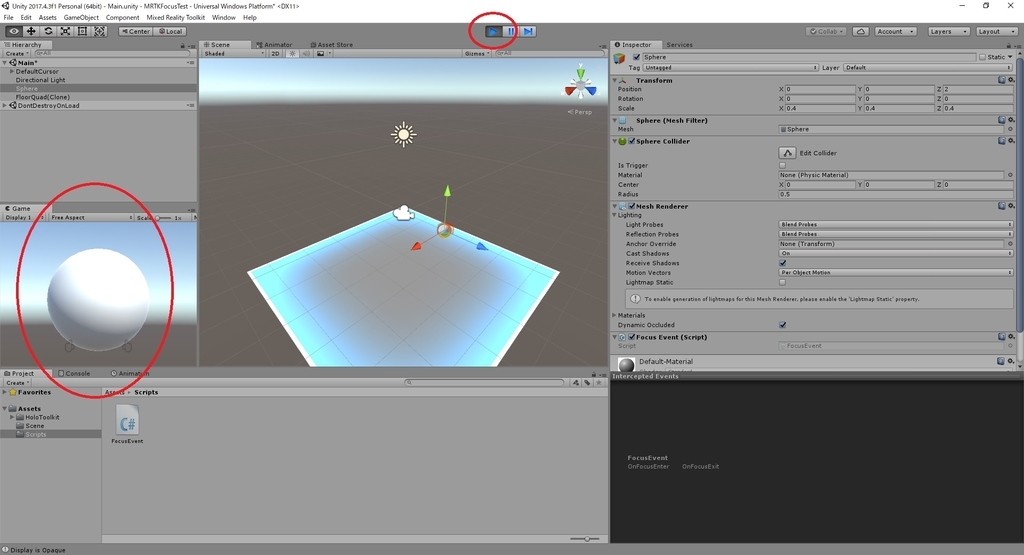Open scene effects image dropdown
The height and width of the screenshot is (555, 1024).
tap(323, 54)
